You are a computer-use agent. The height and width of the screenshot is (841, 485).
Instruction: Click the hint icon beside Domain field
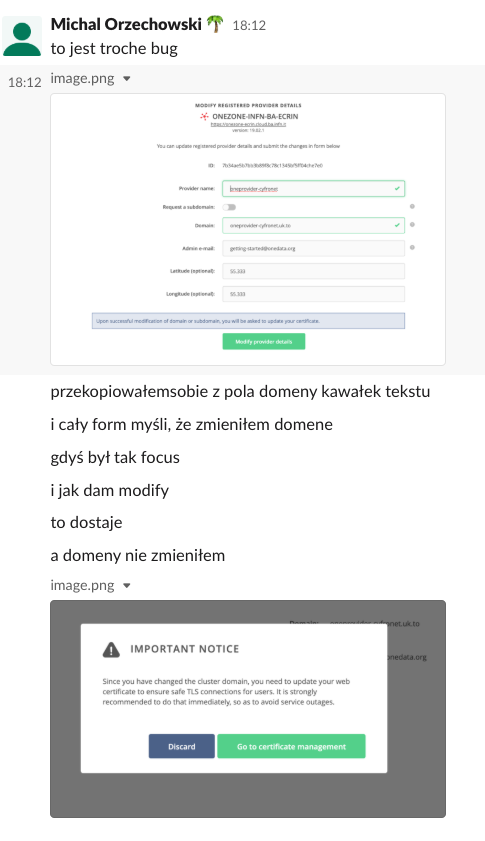412,225
